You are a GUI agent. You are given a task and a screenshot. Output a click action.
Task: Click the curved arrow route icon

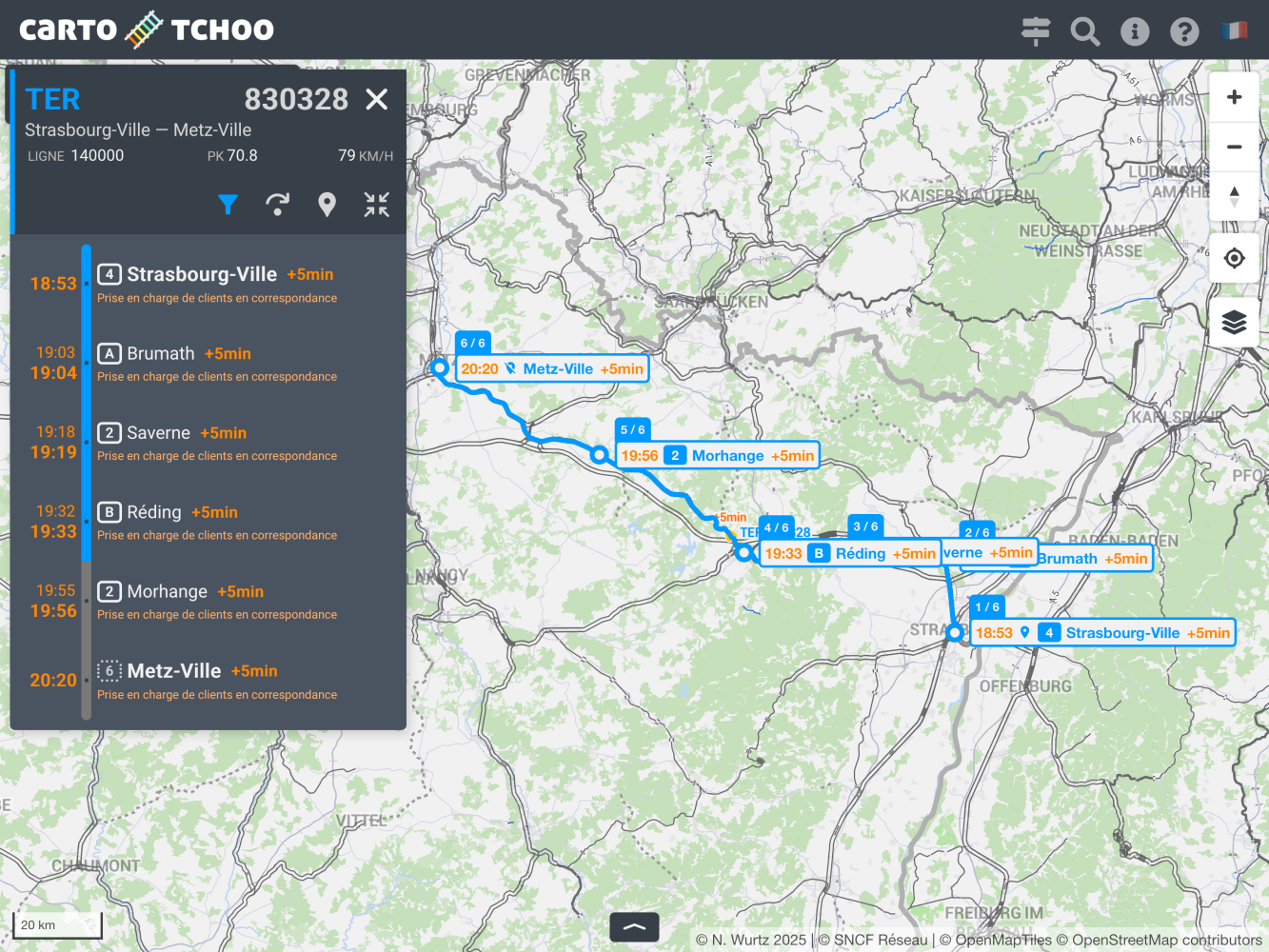click(277, 204)
